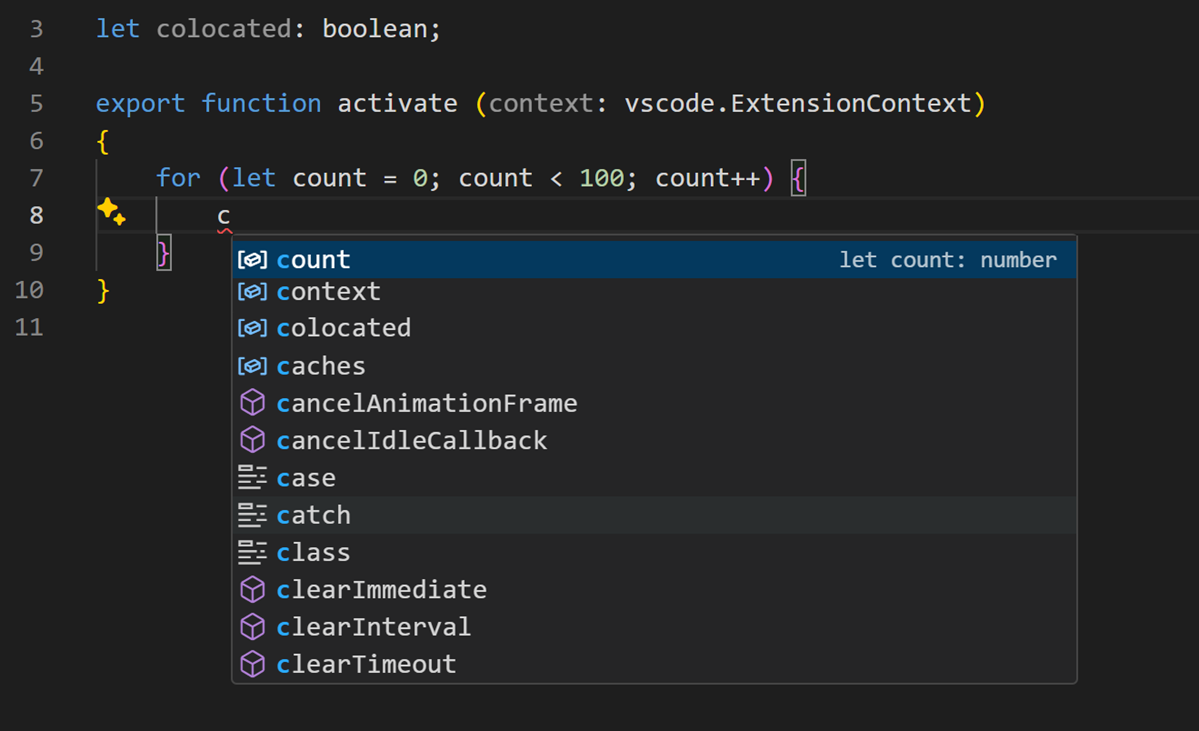The height and width of the screenshot is (731, 1199).
Task: Click line number 7 in the gutter
Action: pyautogui.click(x=36, y=177)
